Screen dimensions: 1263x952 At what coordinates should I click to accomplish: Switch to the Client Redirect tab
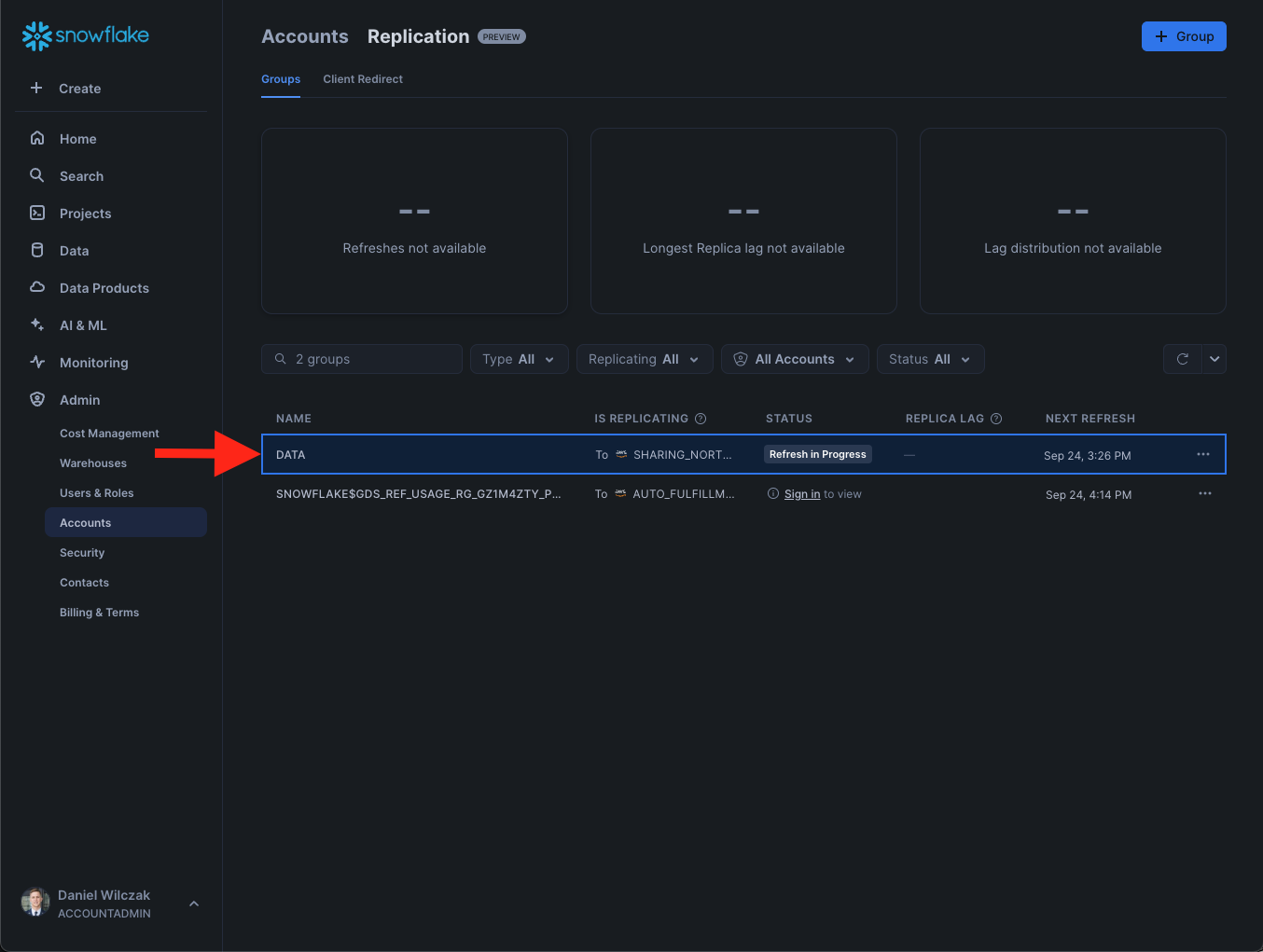tap(363, 79)
